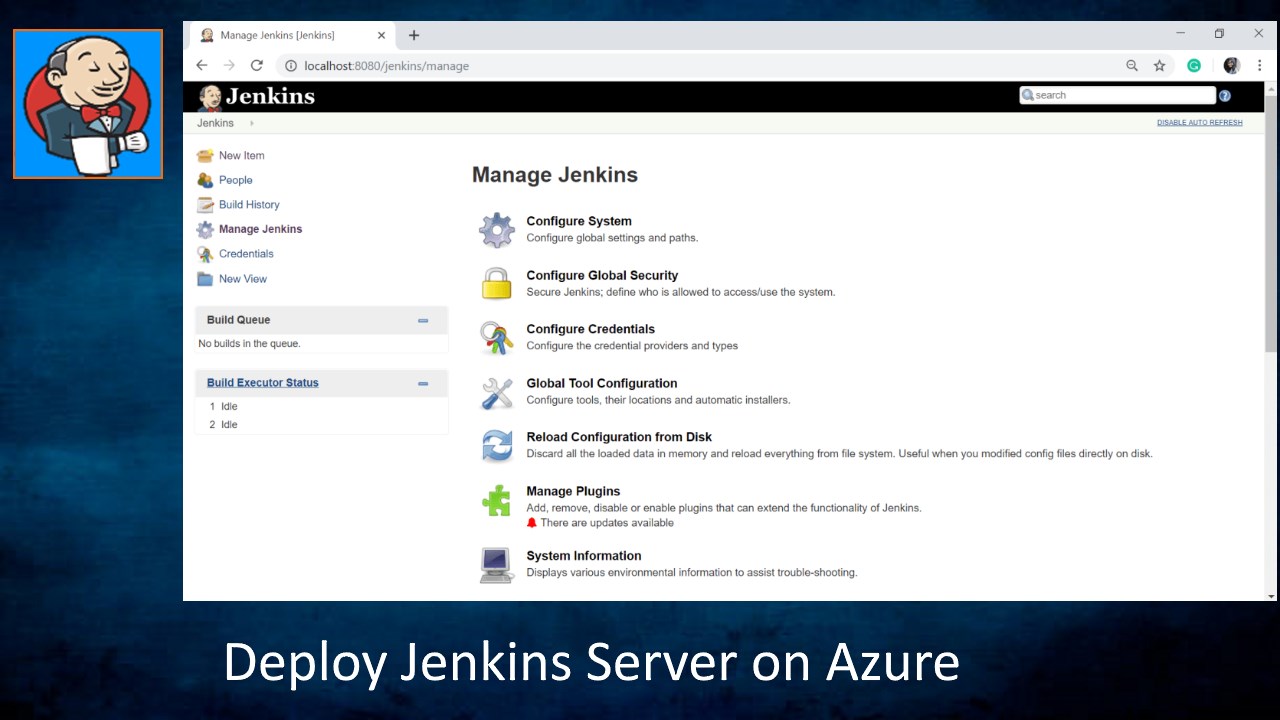Click the "There are updates available" text

point(607,523)
